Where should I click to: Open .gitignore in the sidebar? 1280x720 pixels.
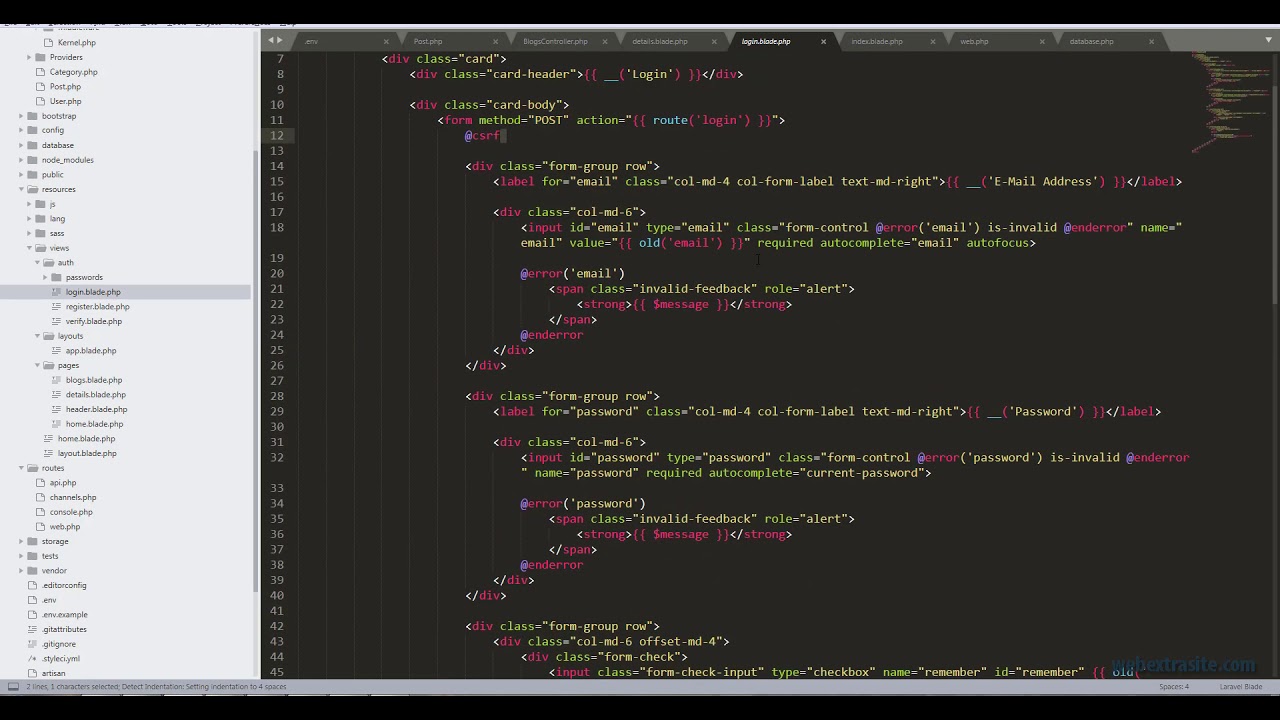59,644
